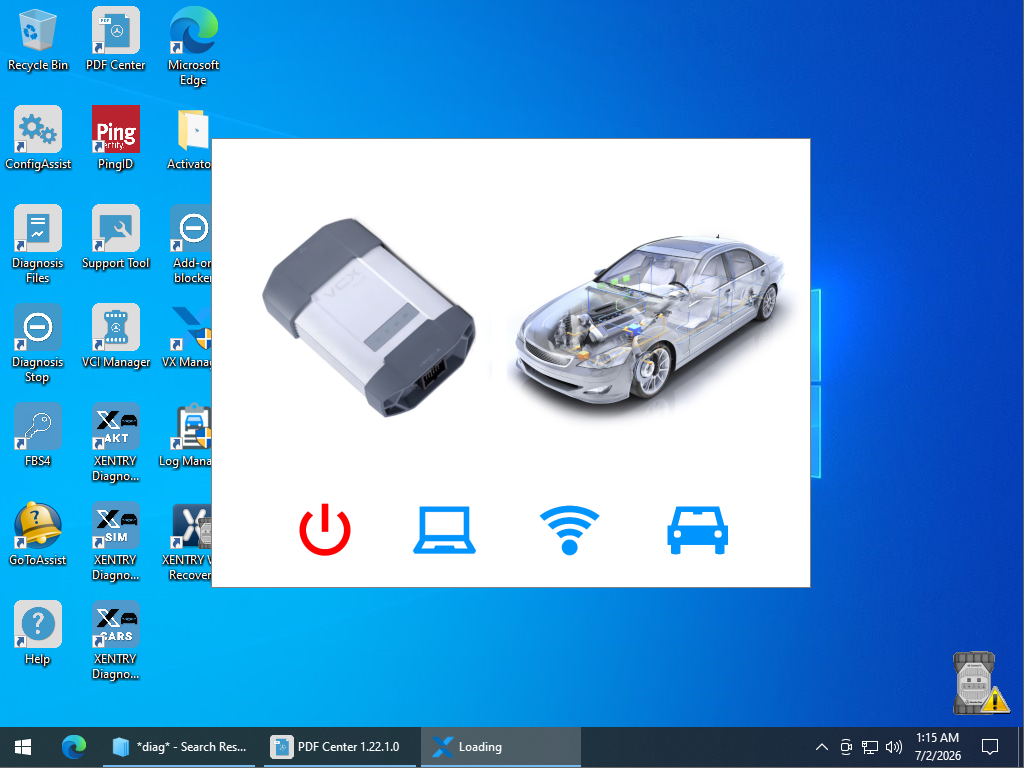Open the Meet Now tray icon
Screen dimensions: 1024x768
(846, 747)
